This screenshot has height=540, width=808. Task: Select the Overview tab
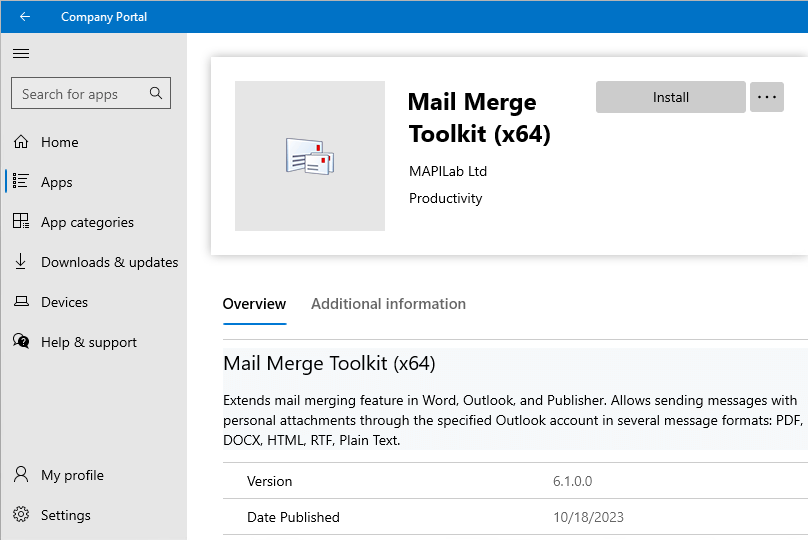point(254,304)
